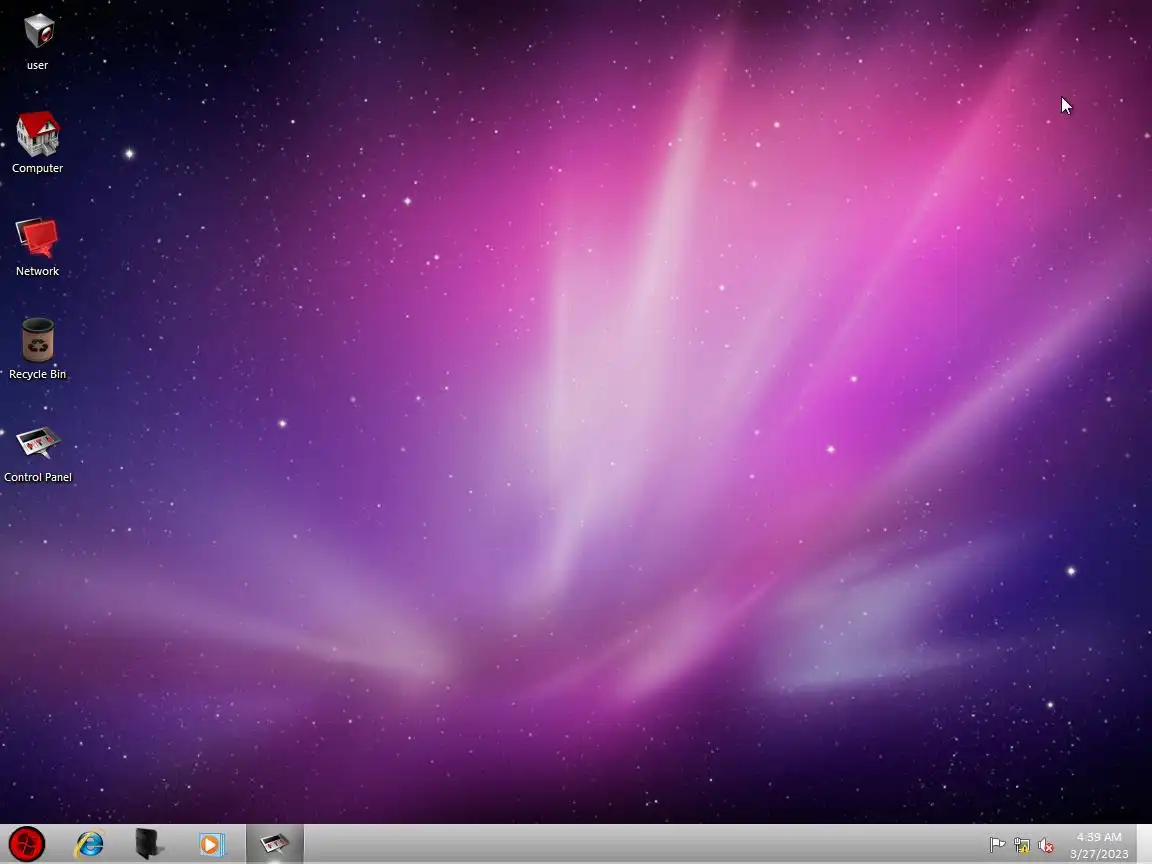The width and height of the screenshot is (1152, 864).
Task: Select the Network desktop icon
Action: click(37, 247)
